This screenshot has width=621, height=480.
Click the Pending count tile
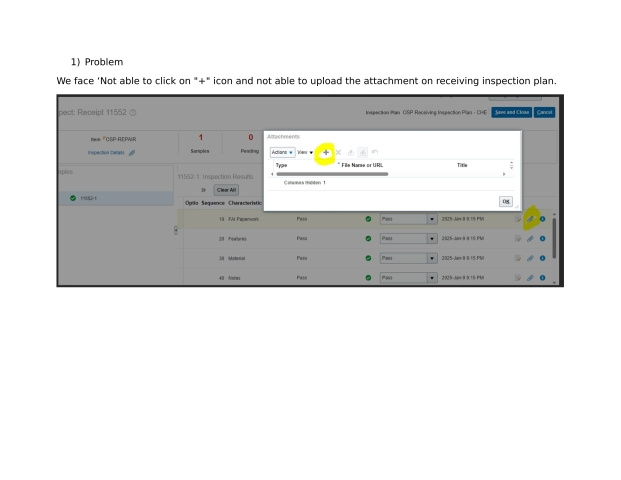coord(250,144)
